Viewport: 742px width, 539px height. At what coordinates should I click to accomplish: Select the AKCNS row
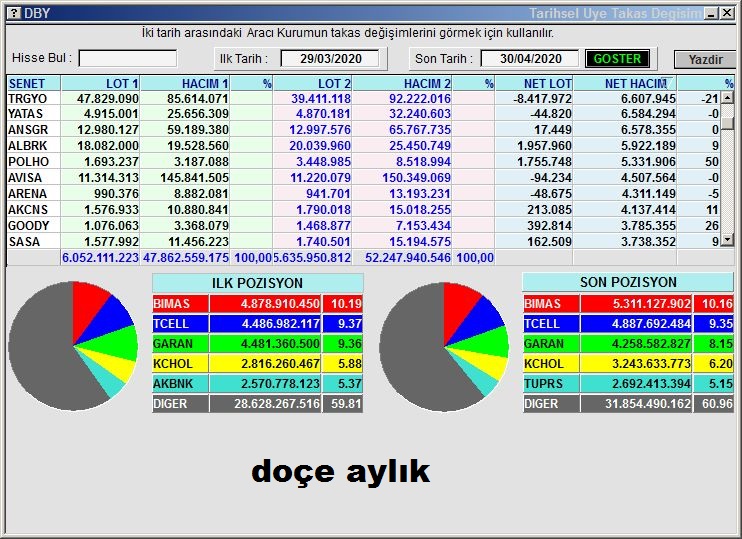pos(363,210)
